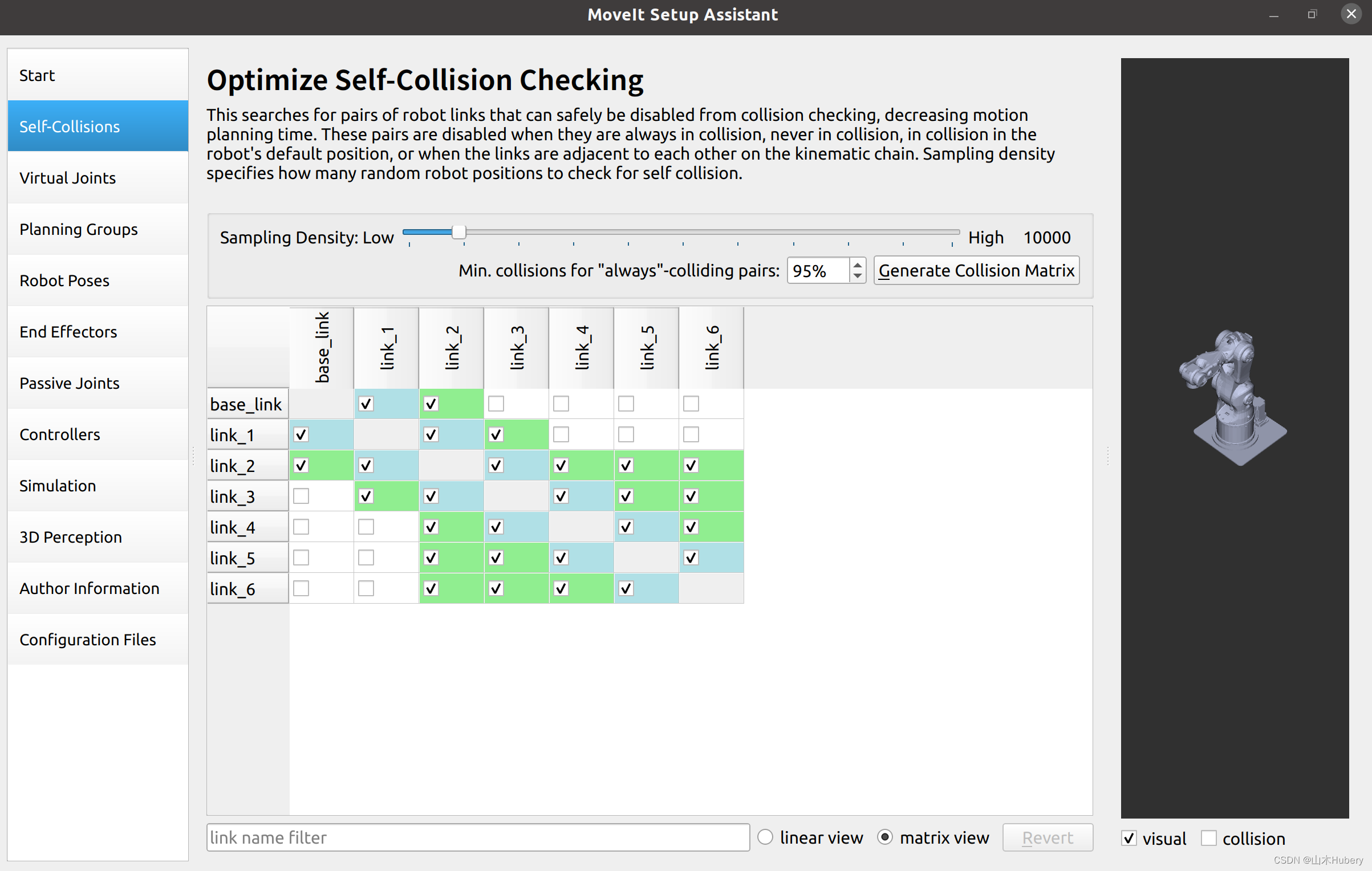Click the link_3 column header
Screen dimensions: 1372x871
click(517, 348)
